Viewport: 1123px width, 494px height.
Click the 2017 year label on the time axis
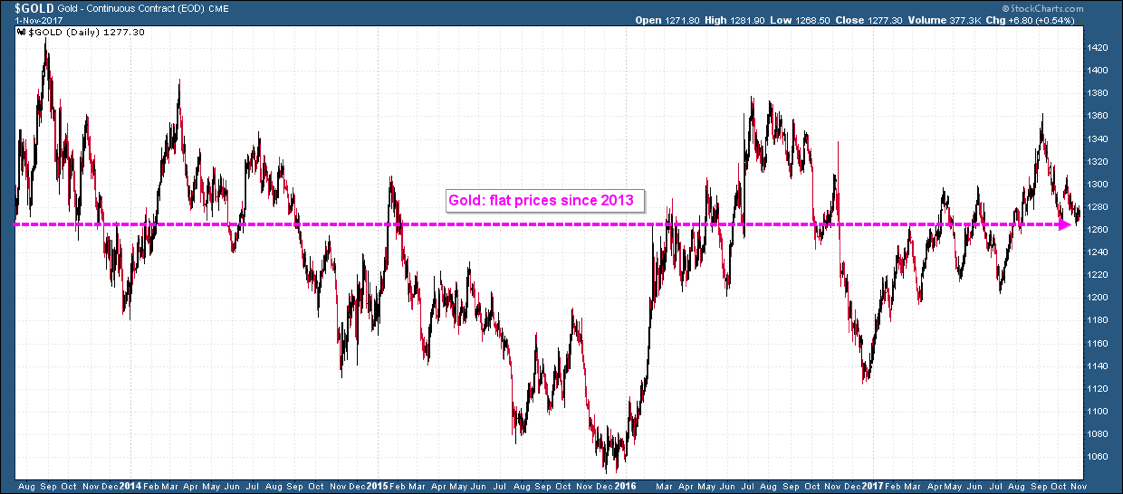873,485
